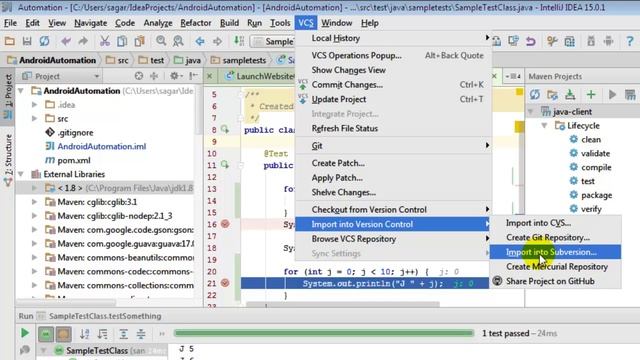Click the Find magnifier icon

tap(161, 41)
